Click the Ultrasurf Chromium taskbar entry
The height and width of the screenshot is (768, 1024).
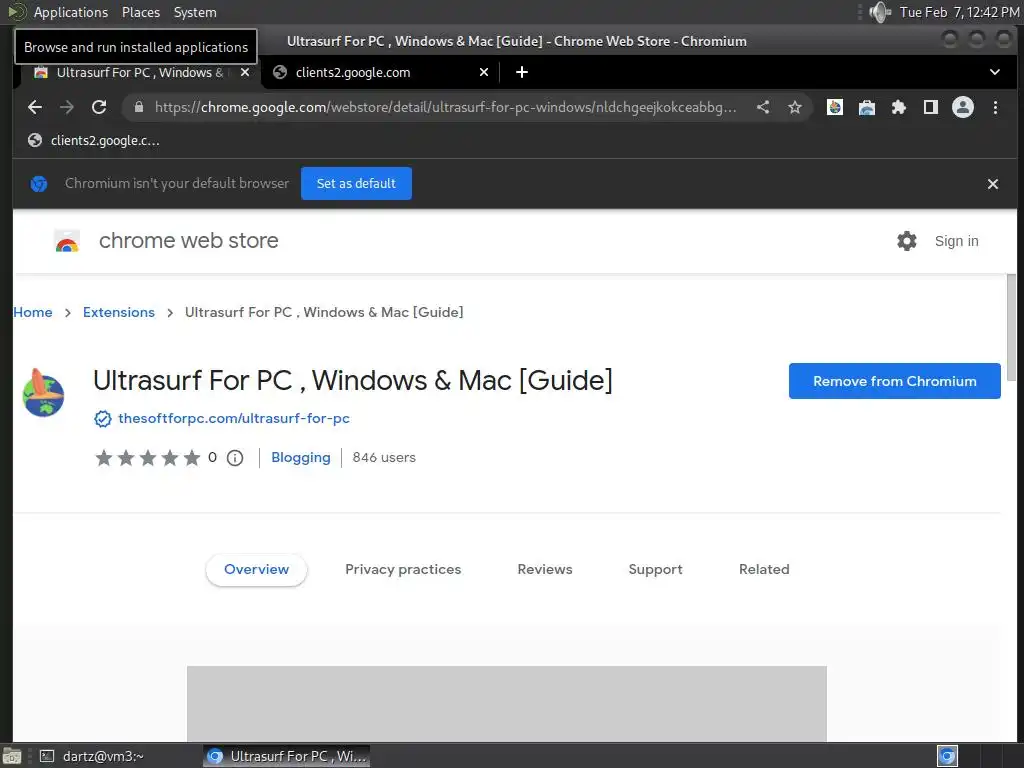click(287, 756)
